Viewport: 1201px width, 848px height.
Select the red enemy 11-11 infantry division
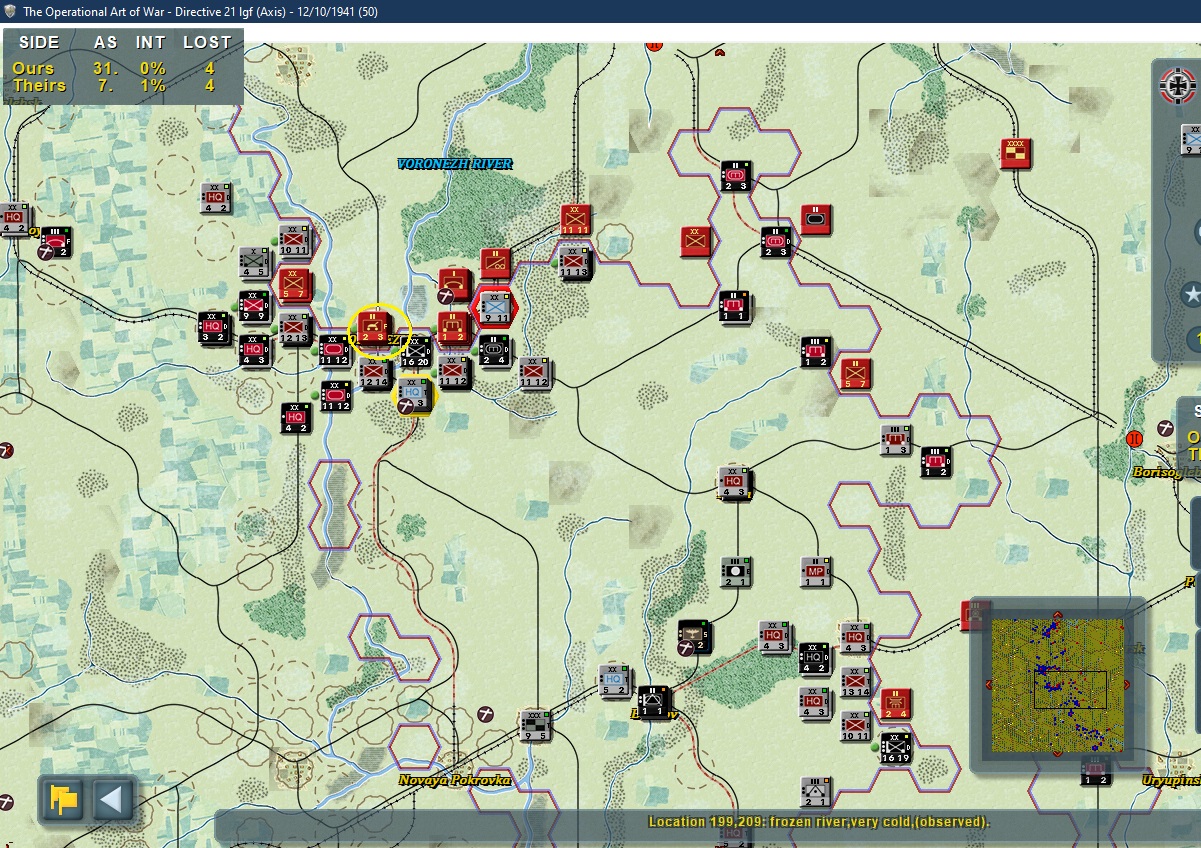575,219
